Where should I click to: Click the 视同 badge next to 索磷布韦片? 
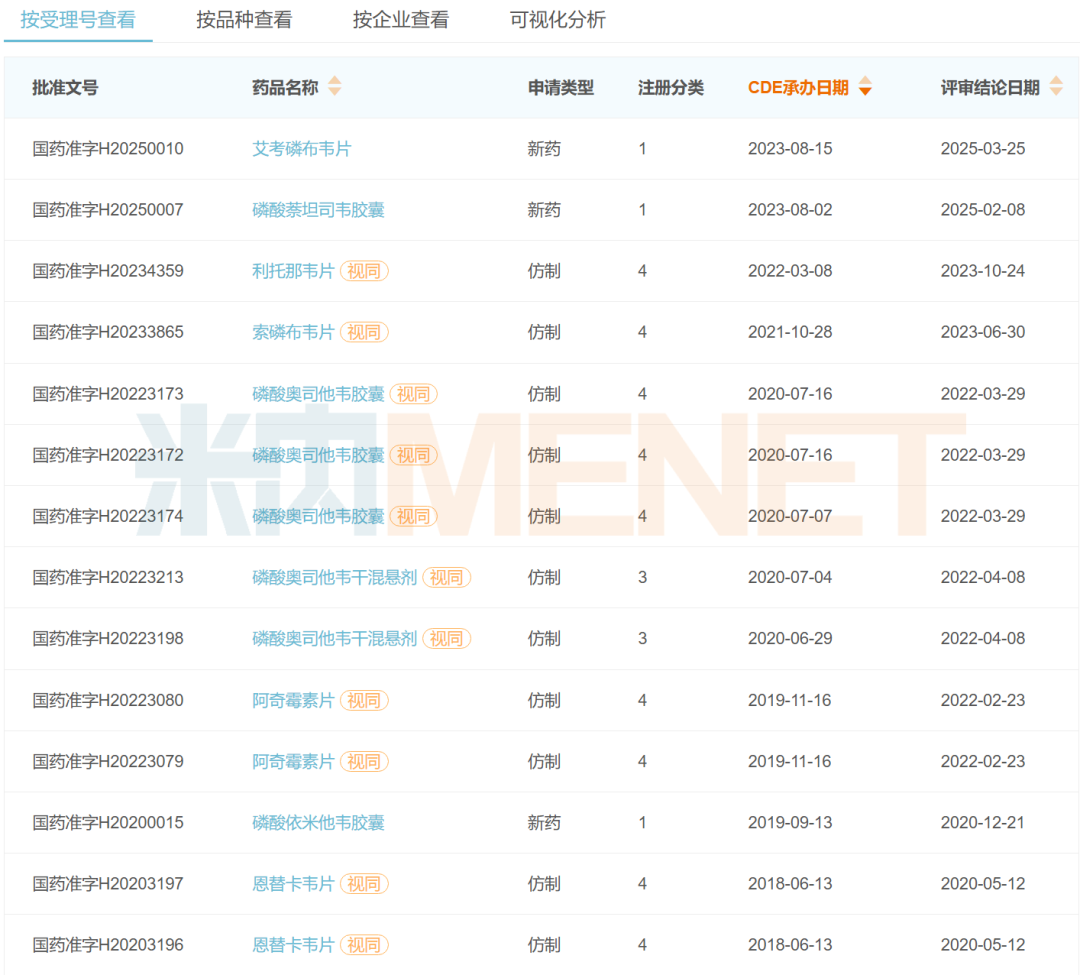tap(364, 332)
